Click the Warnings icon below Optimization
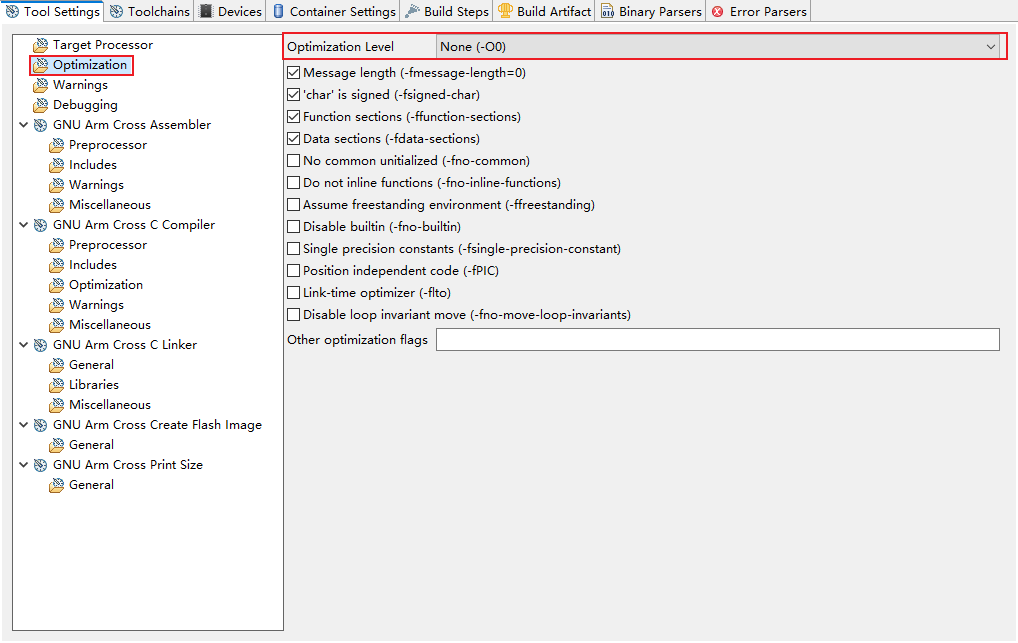Viewport: 1018px width, 643px height. tap(40, 85)
